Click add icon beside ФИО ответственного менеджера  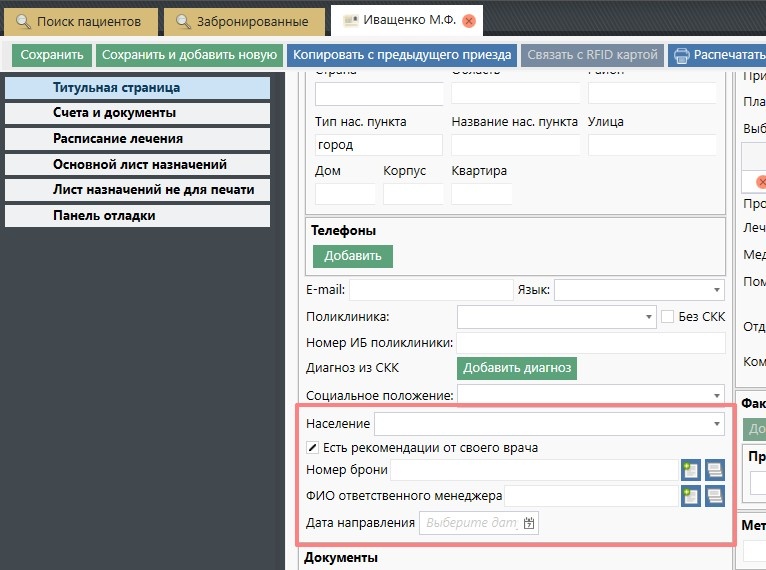[690, 496]
